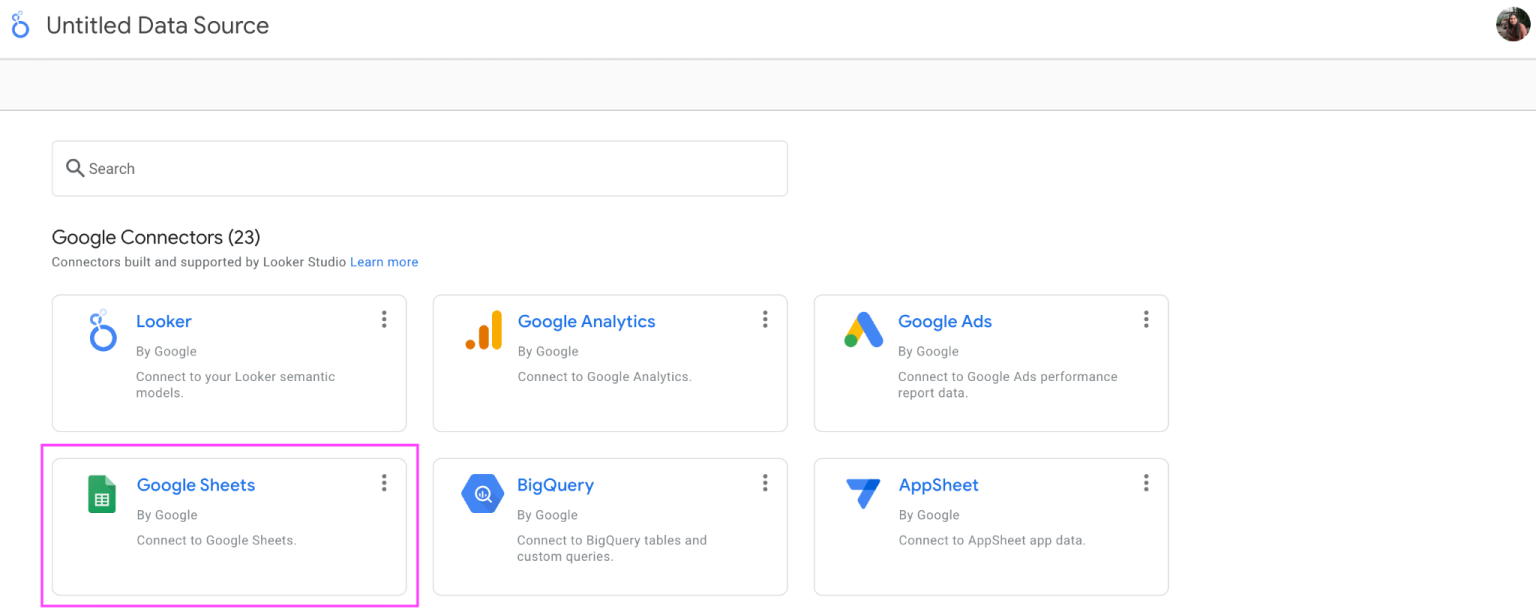Open the Looker card three-dot menu

[x=384, y=318]
